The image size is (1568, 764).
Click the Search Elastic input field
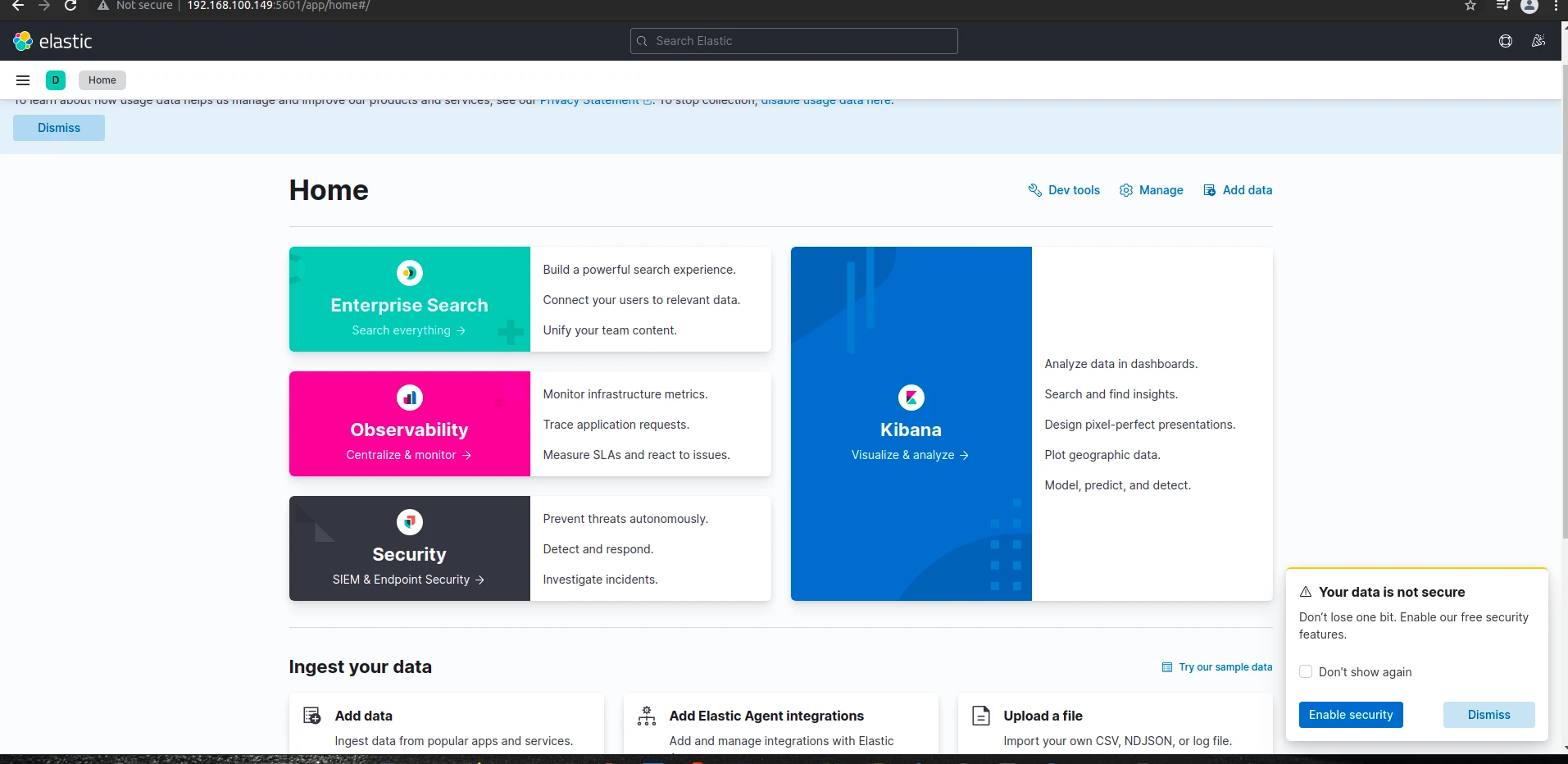(793, 41)
